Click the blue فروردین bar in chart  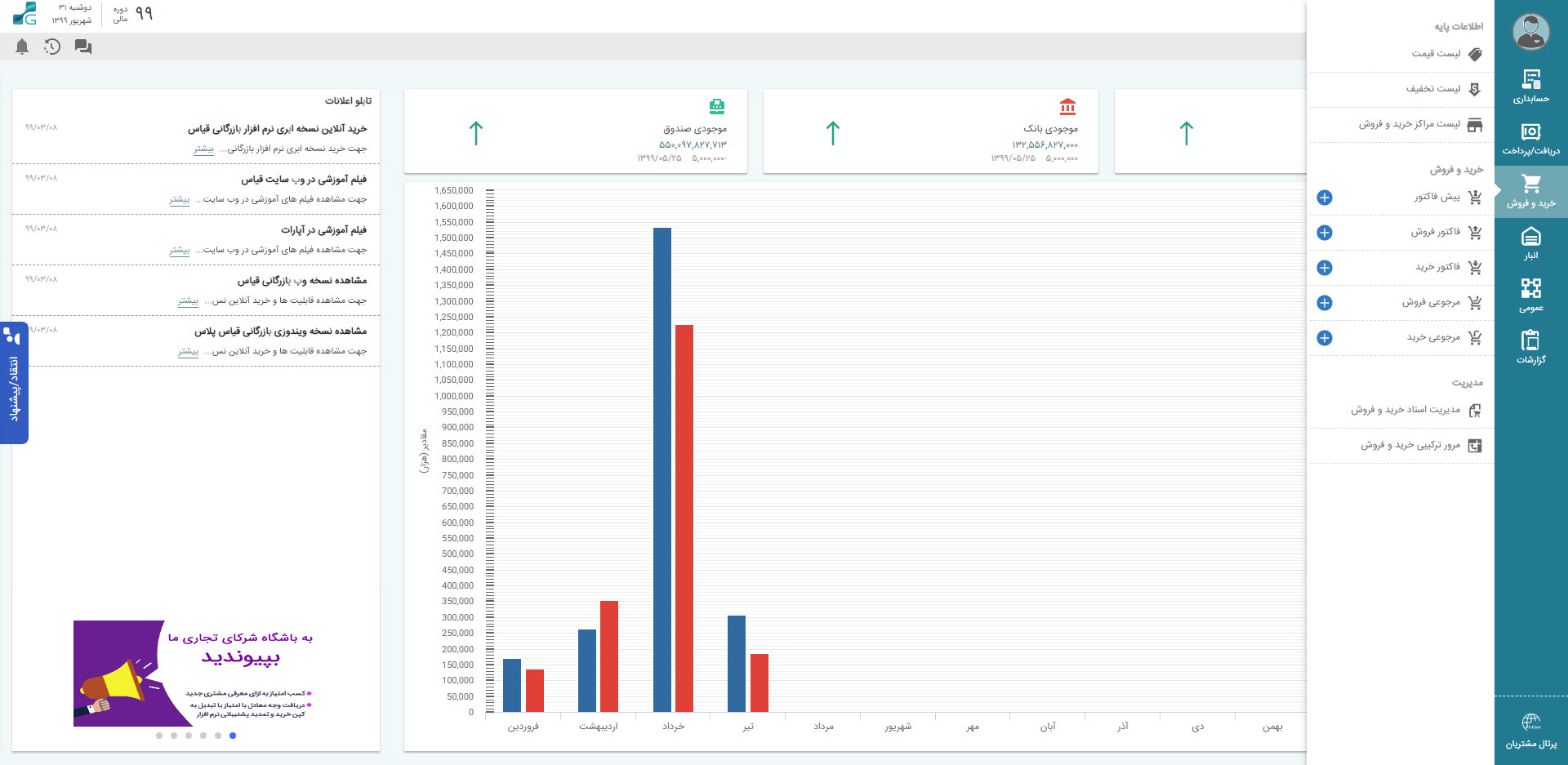(512, 685)
